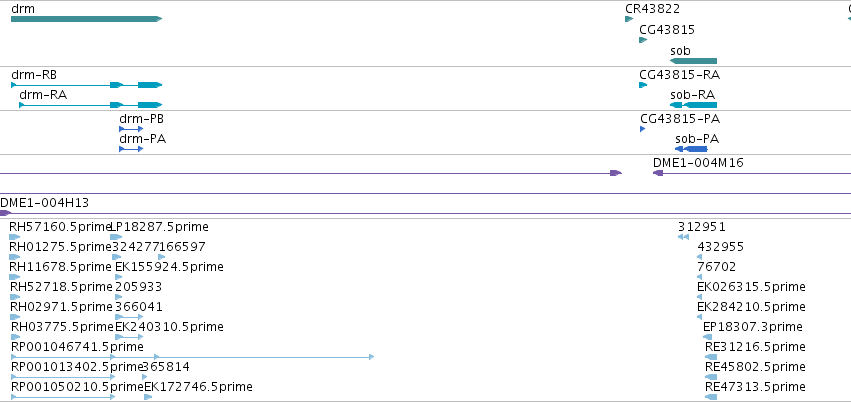The width and height of the screenshot is (851, 402).
Task: Select the drm-PA protein feature
Action: click(131, 149)
